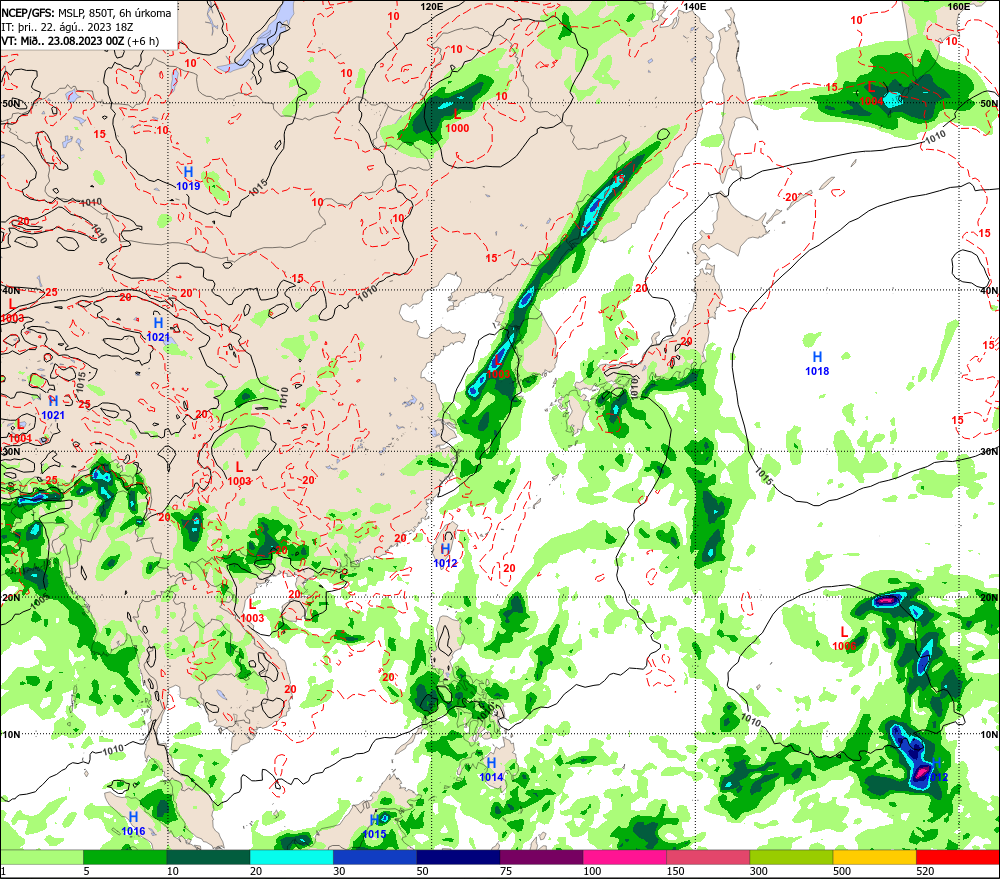Click the 'VT: Mið.. 23.08.2023 00Z (+6 h)' line
The image size is (1000, 879).
[x=80, y=41]
